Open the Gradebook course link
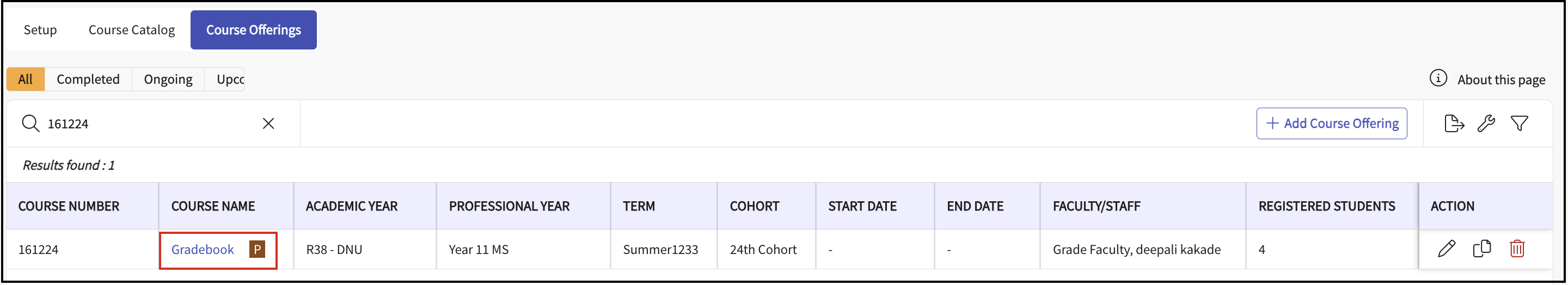Screen dimensions: 1568x285 click(x=203, y=249)
